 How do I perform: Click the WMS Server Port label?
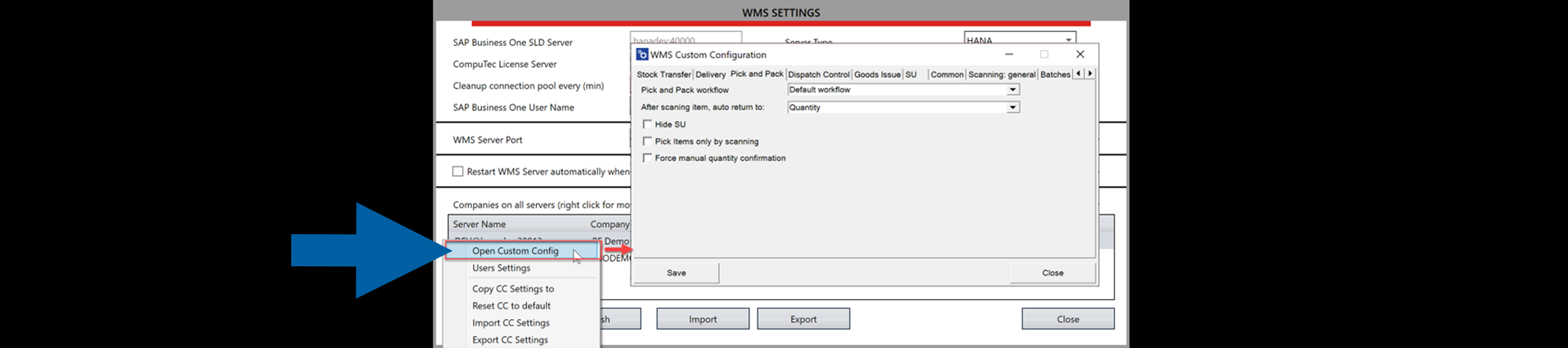click(x=487, y=140)
